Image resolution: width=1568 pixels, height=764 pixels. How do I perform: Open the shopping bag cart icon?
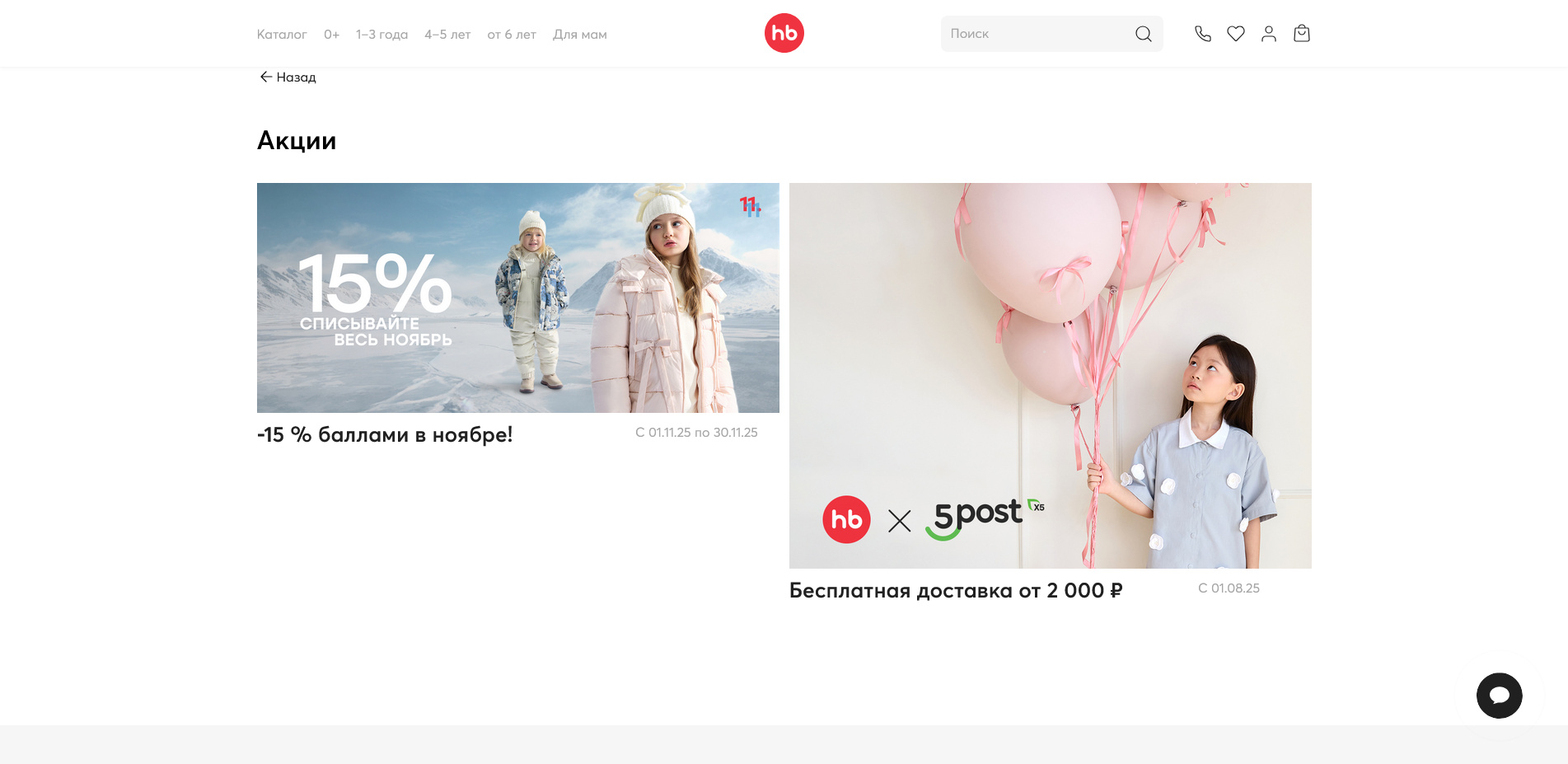point(1302,34)
